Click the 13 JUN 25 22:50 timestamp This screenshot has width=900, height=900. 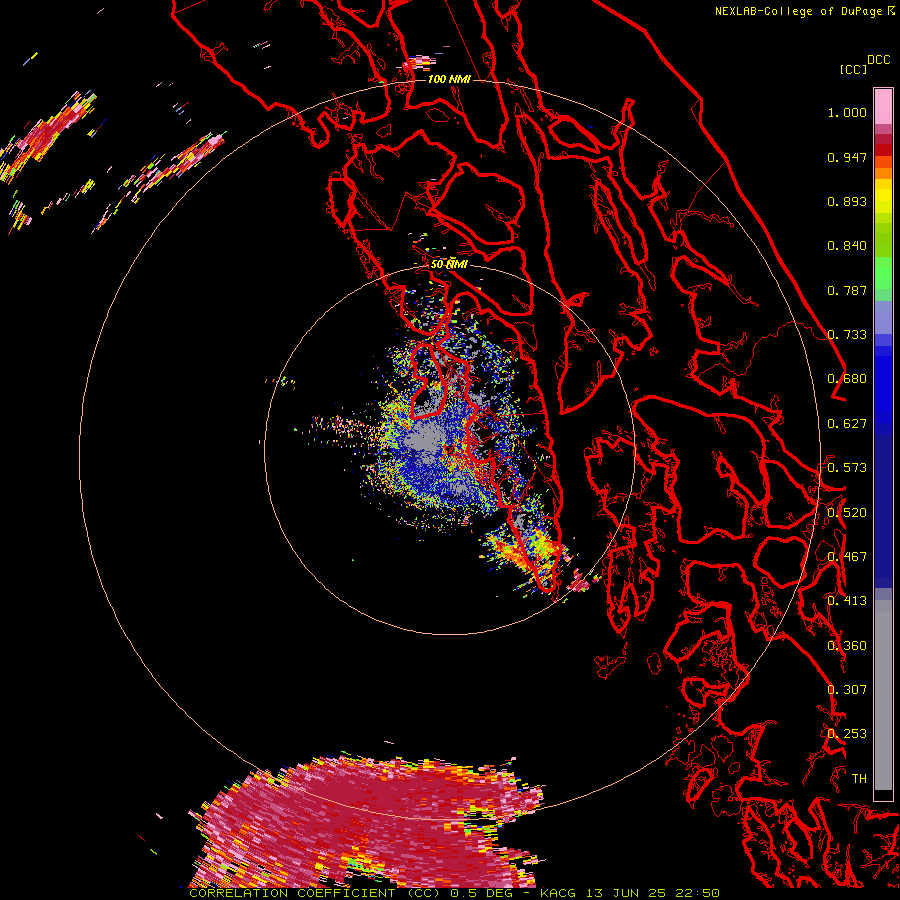653,893
